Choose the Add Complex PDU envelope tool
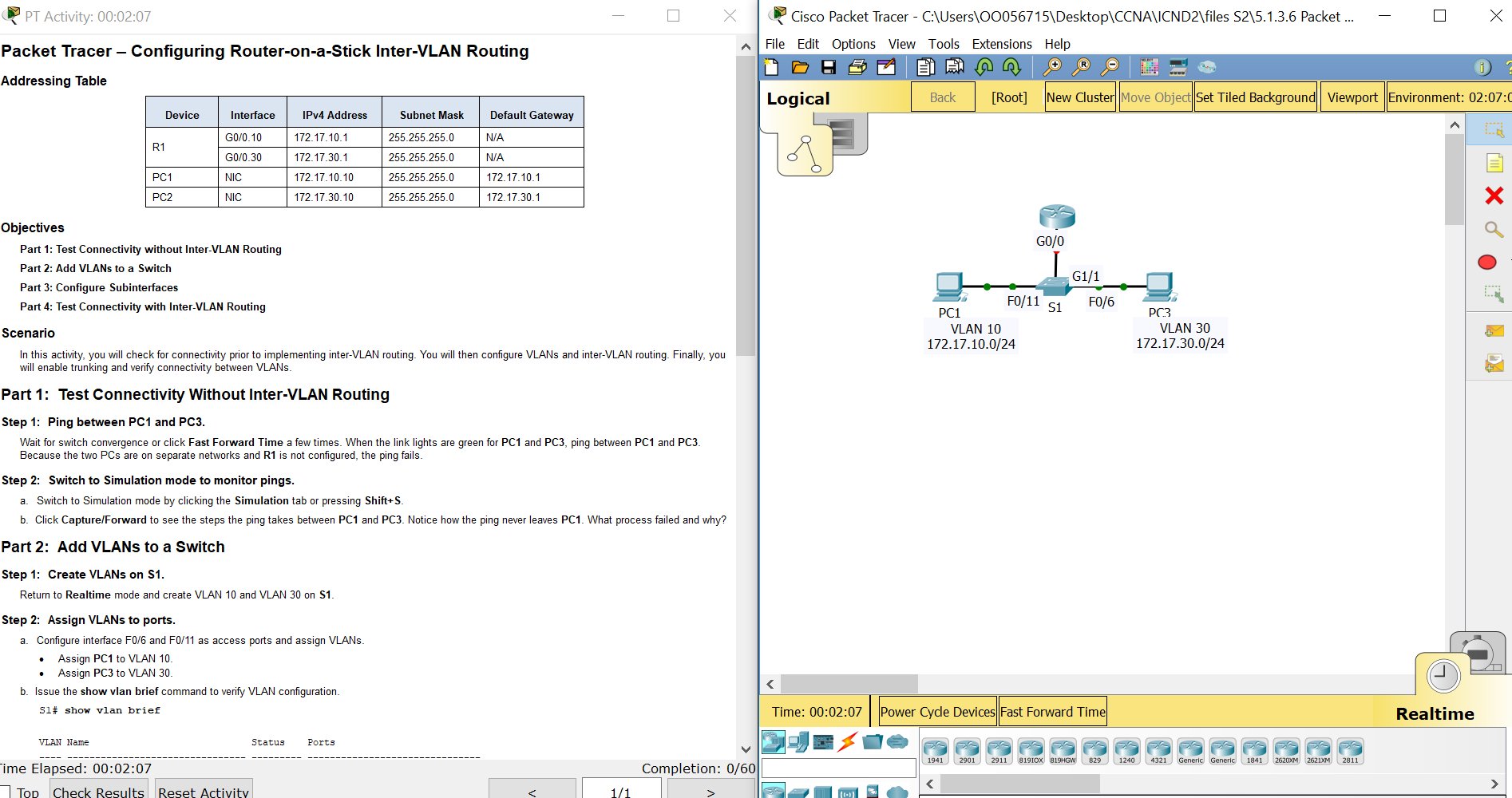The height and width of the screenshot is (798, 1512). point(1494,364)
